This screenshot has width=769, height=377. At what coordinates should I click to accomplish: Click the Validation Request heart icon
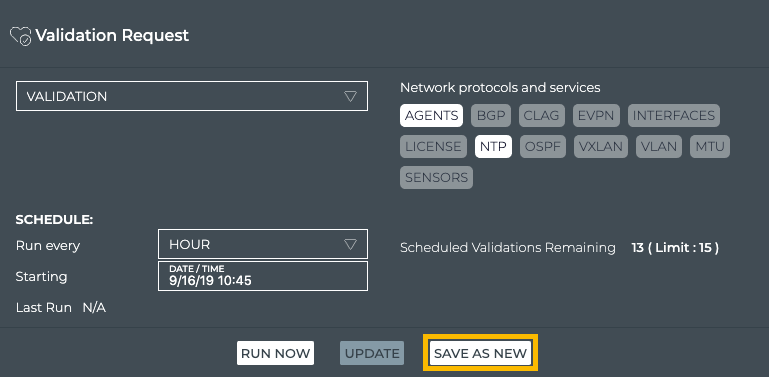21,36
